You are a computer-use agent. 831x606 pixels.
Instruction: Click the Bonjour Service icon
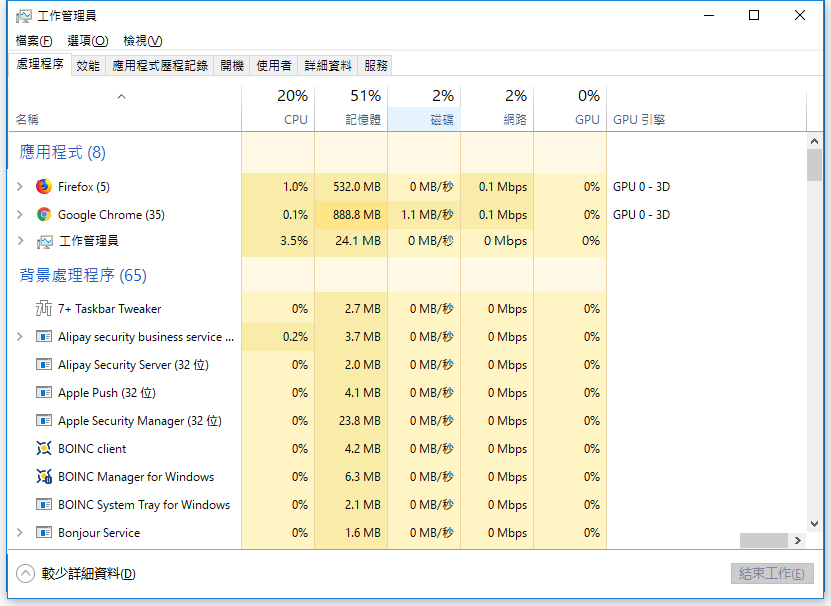tap(44, 532)
